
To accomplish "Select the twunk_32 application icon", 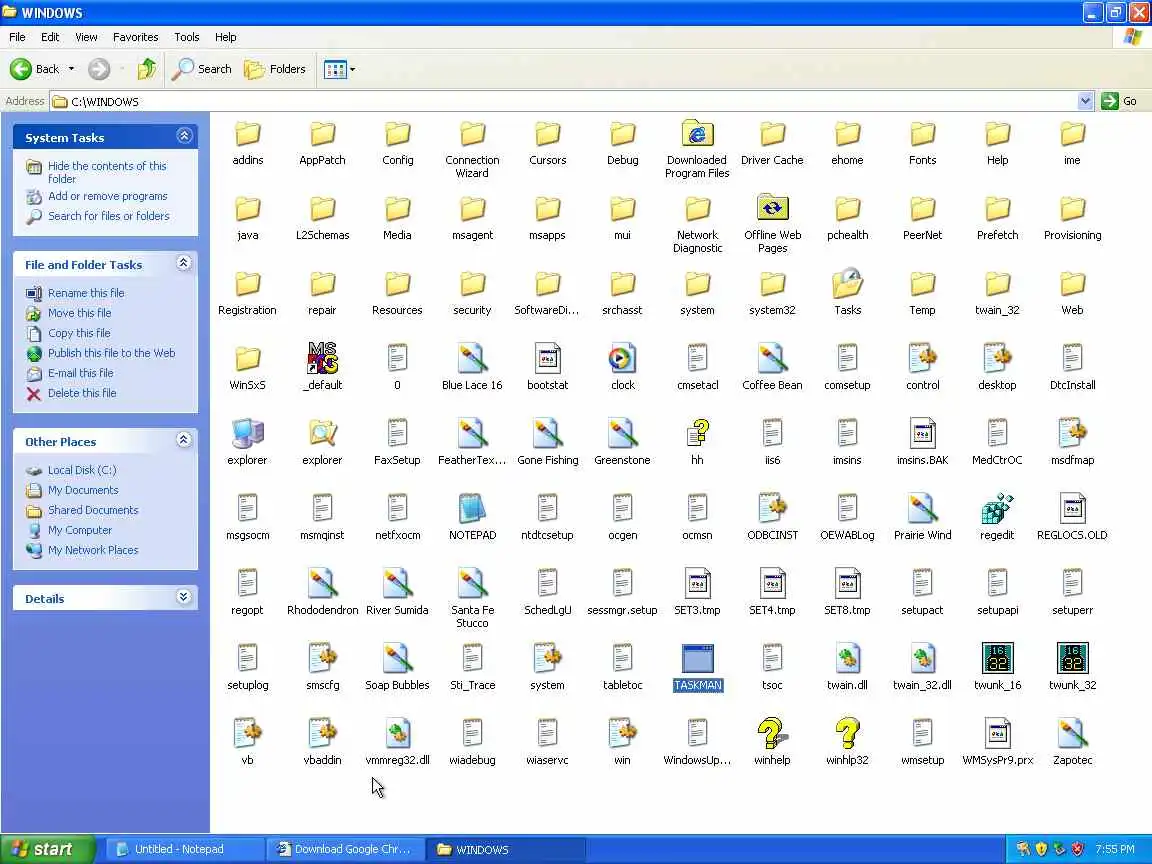I will click(x=1072, y=658).
